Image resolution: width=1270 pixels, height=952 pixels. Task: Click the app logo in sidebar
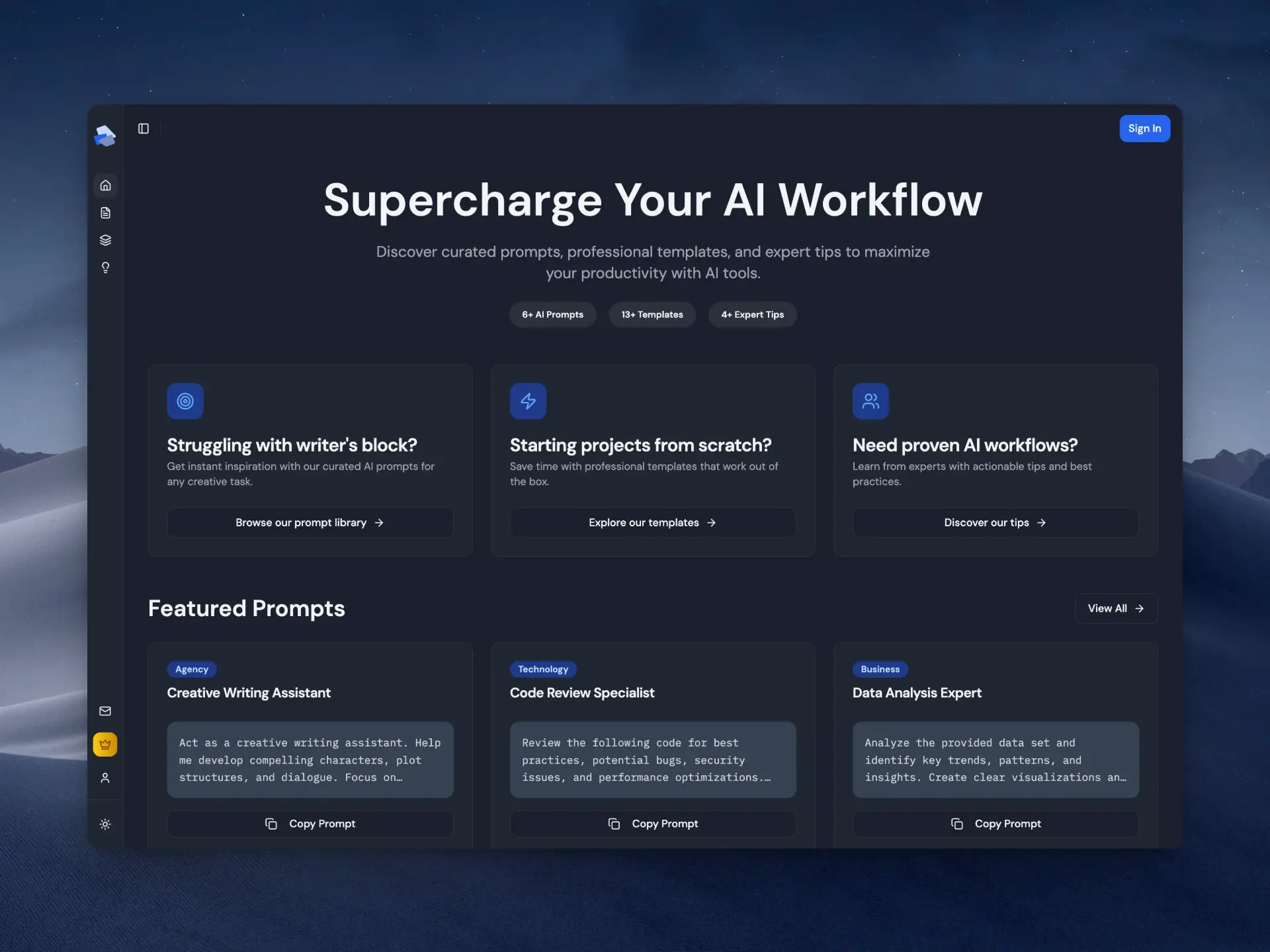click(x=105, y=136)
